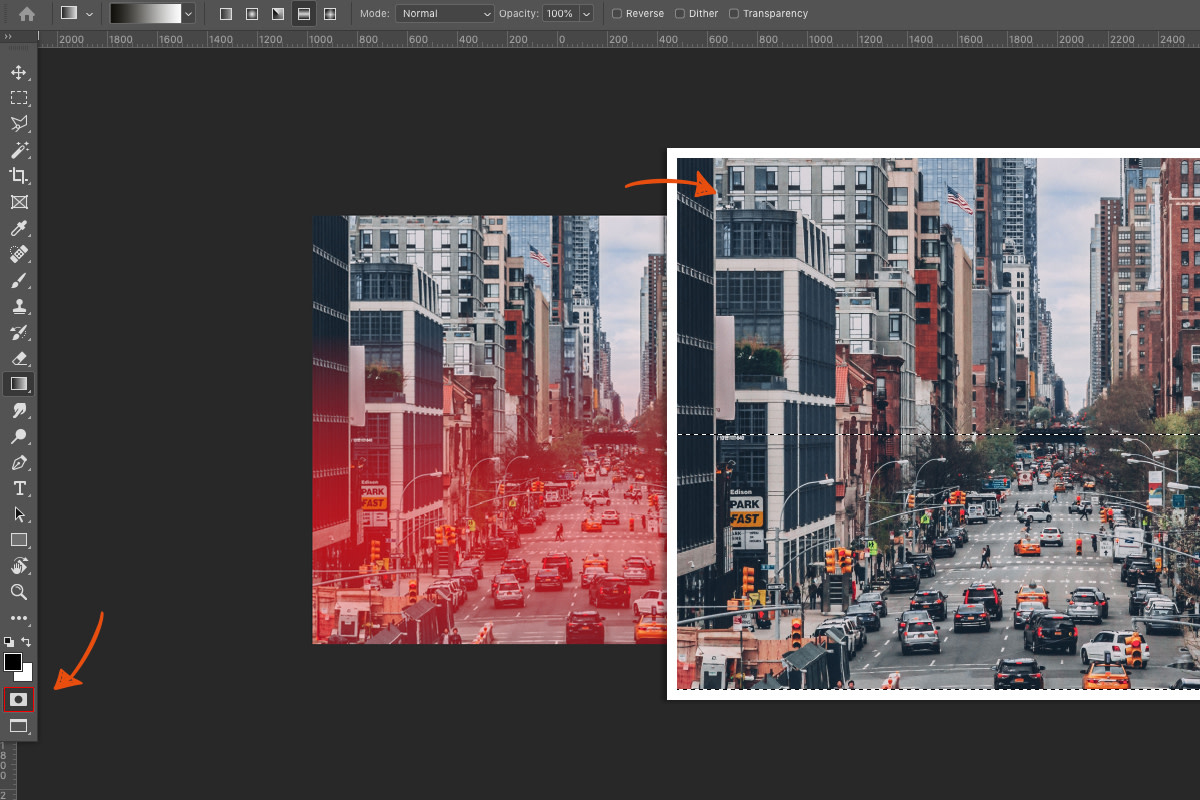Change the screen mode
The width and height of the screenshot is (1200, 800).
[18, 726]
